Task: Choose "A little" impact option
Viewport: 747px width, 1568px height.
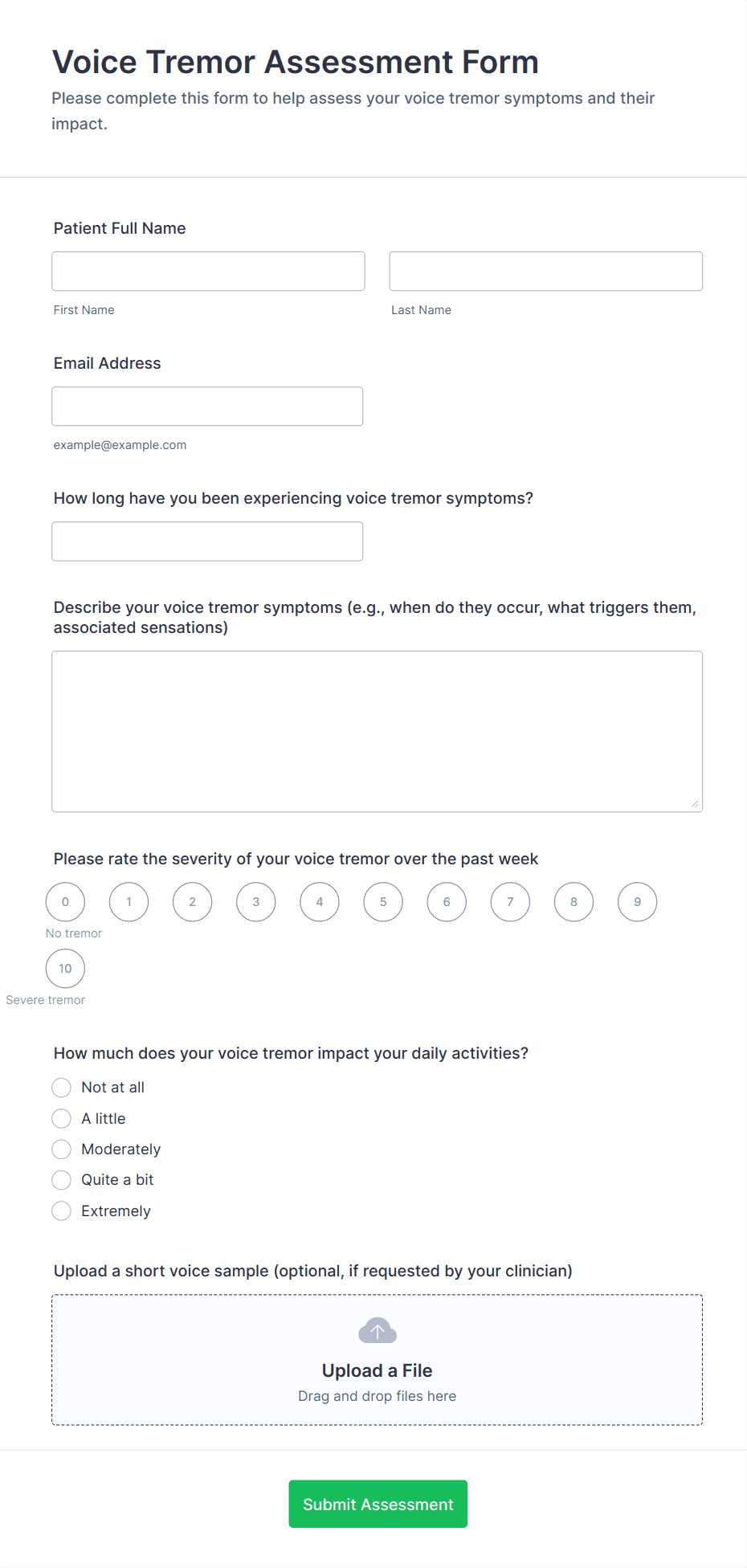Action: [x=62, y=1118]
